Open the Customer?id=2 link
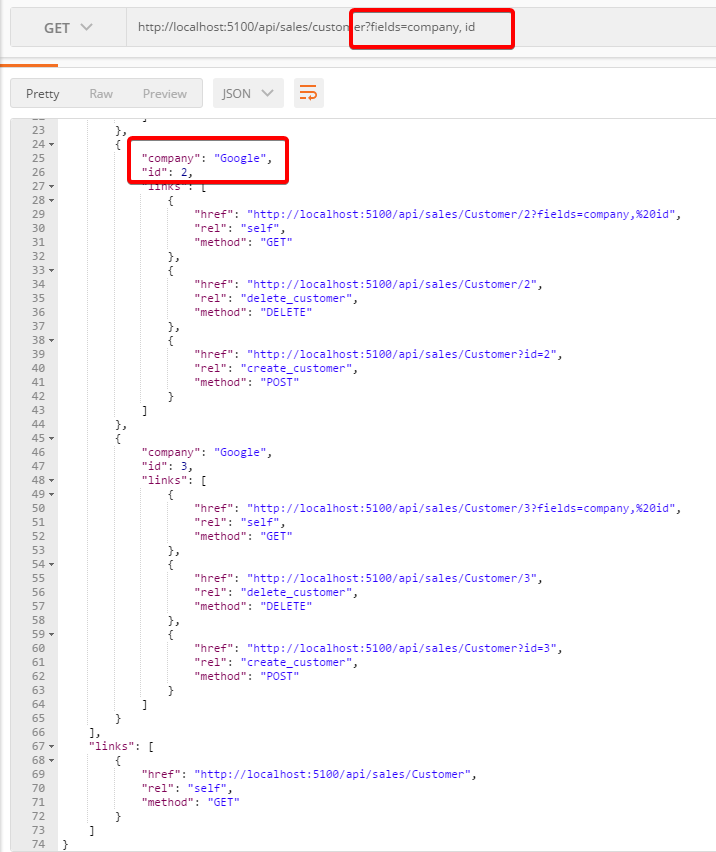 (x=401, y=354)
